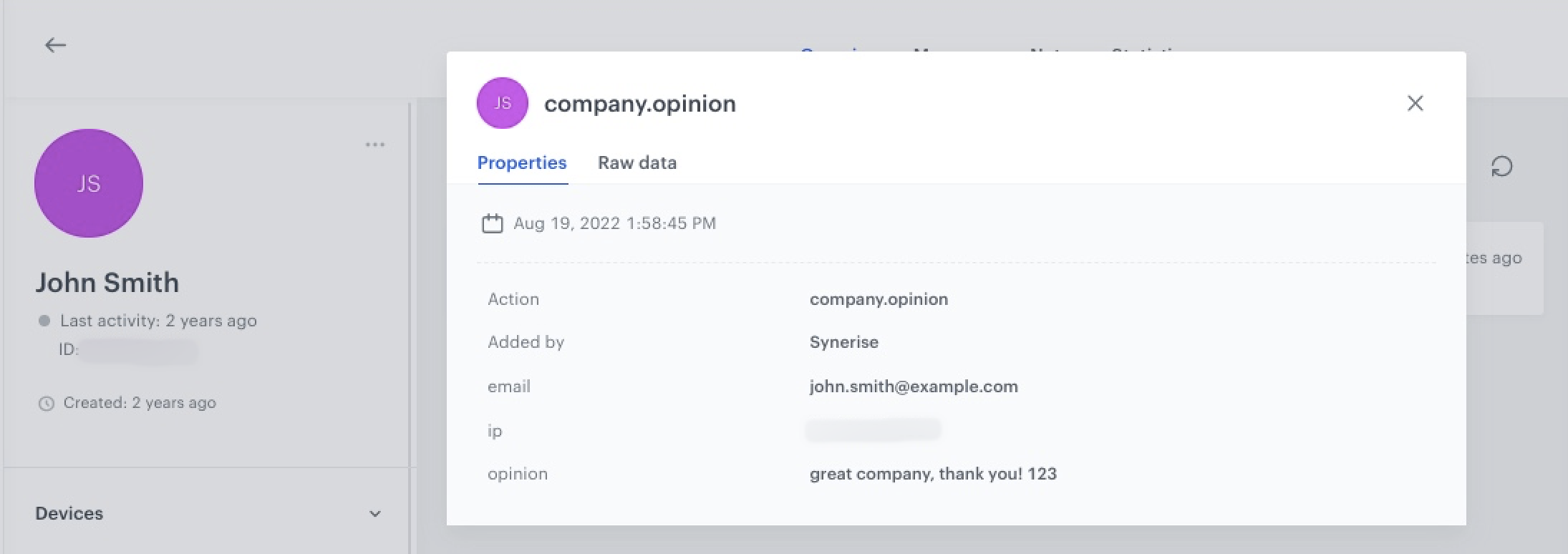Viewport: 1568px width, 554px height.
Task: Click the Created: 2 years ago text
Action: tap(140, 403)
